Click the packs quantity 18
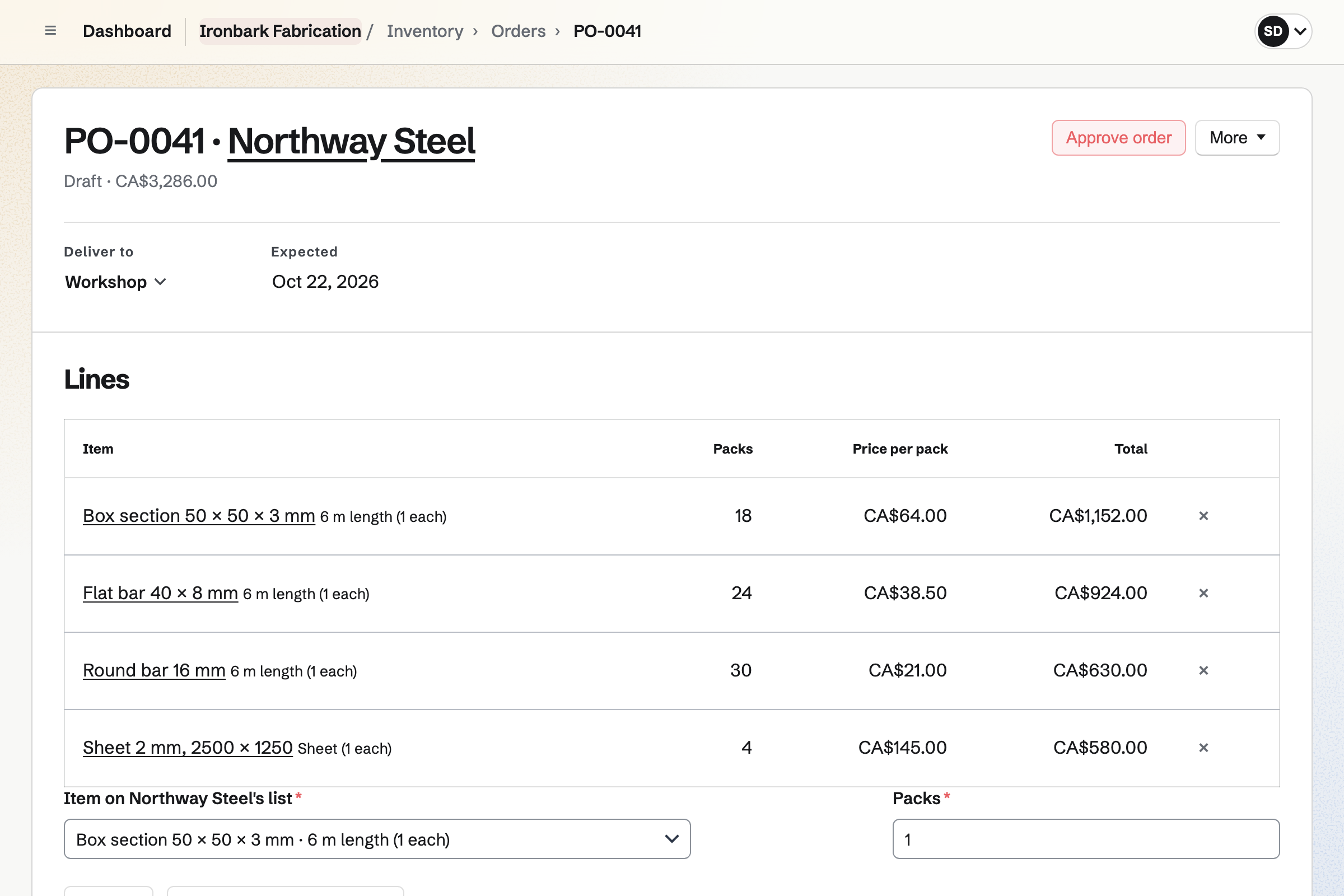Image resolution: width=1344 pixels, height=896 pixels. 743,516
